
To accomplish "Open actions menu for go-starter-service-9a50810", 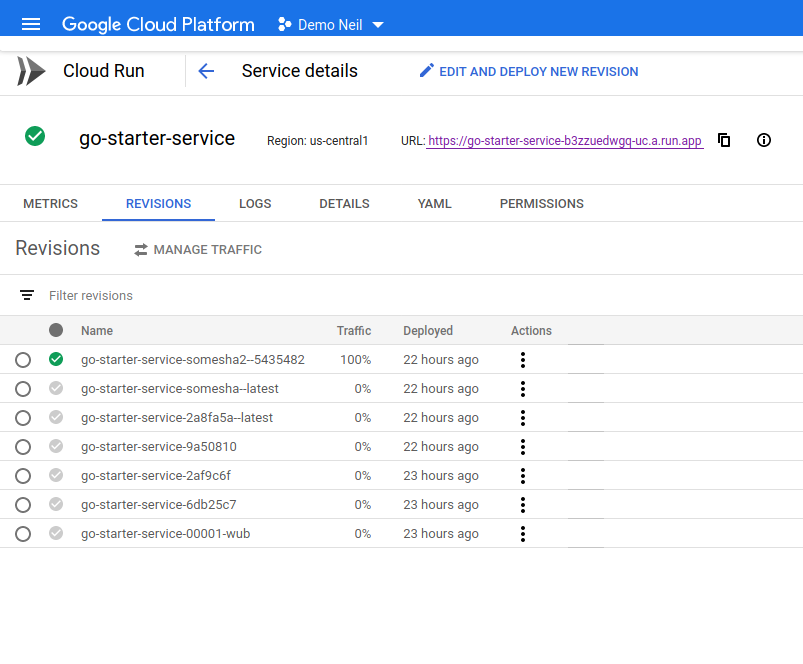I will (x=522, y=447).
